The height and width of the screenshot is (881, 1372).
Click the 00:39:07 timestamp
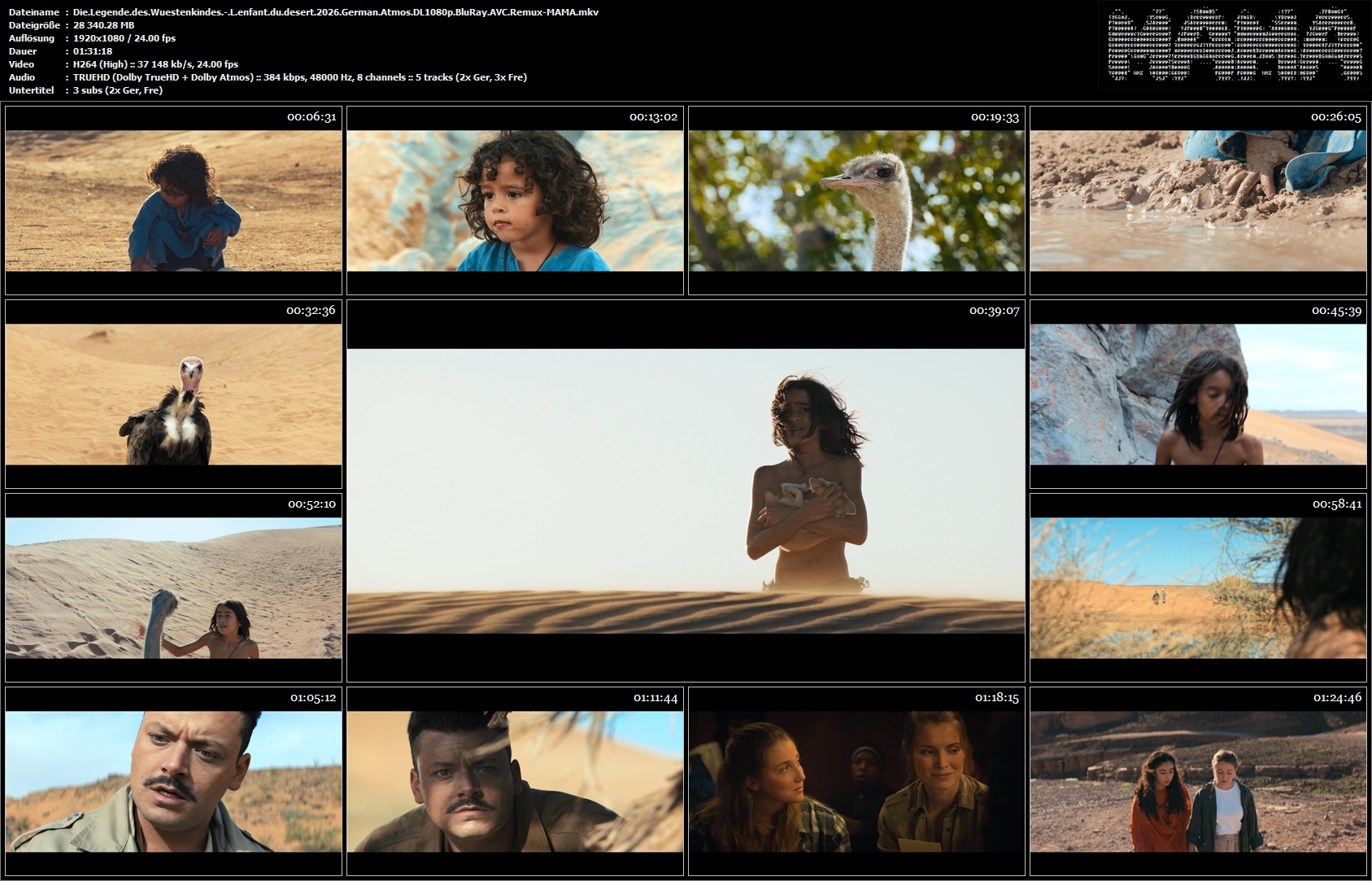pos(995,311)
